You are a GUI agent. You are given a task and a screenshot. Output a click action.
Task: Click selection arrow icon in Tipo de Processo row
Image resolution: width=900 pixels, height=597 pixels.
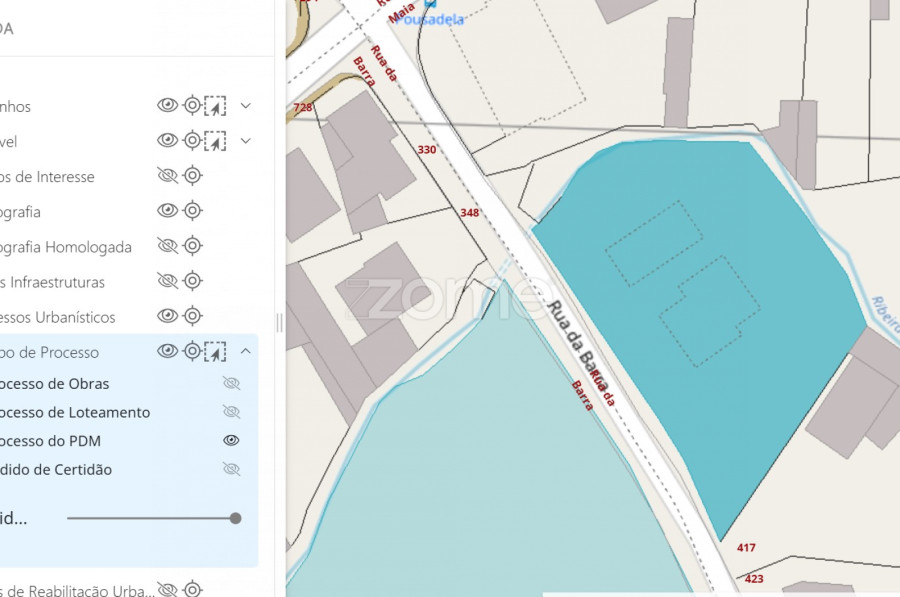click(215, 351)
